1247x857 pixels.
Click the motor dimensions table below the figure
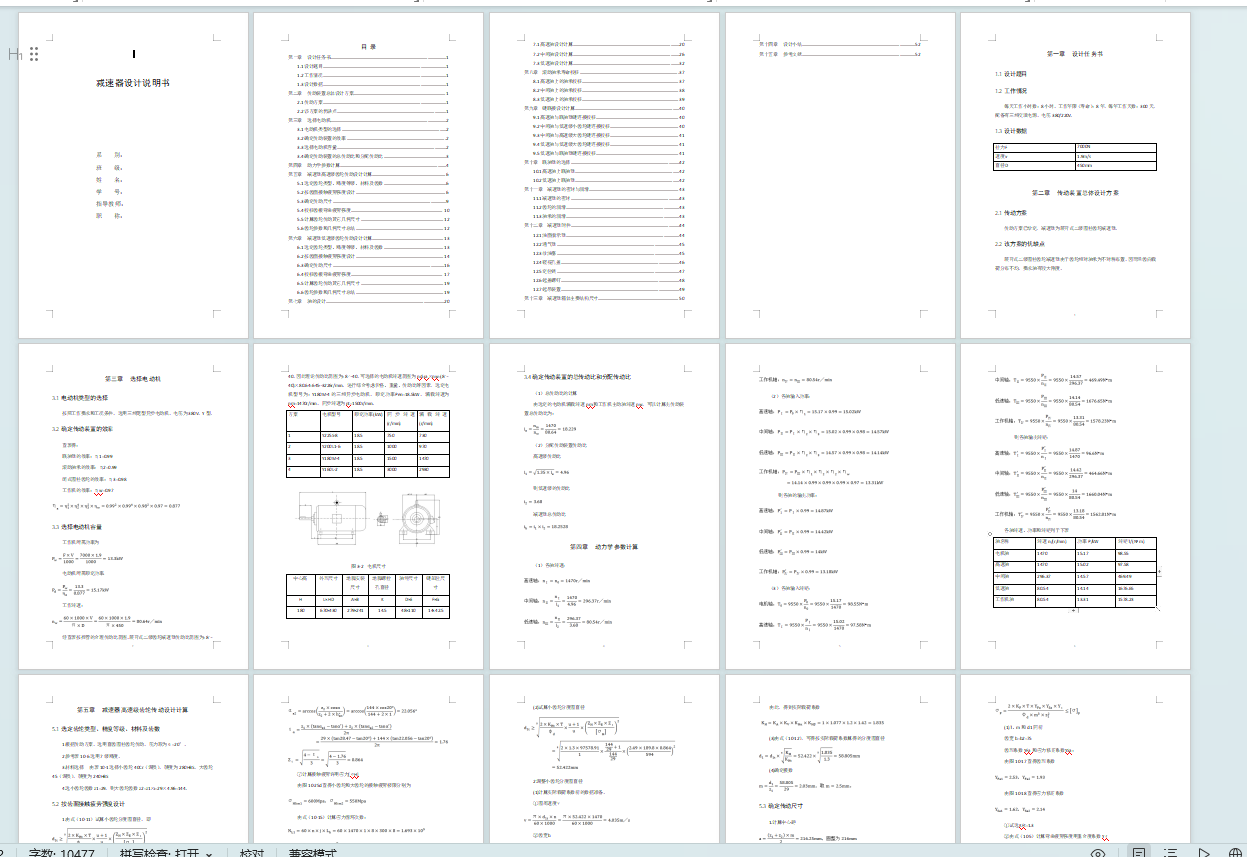tap(368, 594)
